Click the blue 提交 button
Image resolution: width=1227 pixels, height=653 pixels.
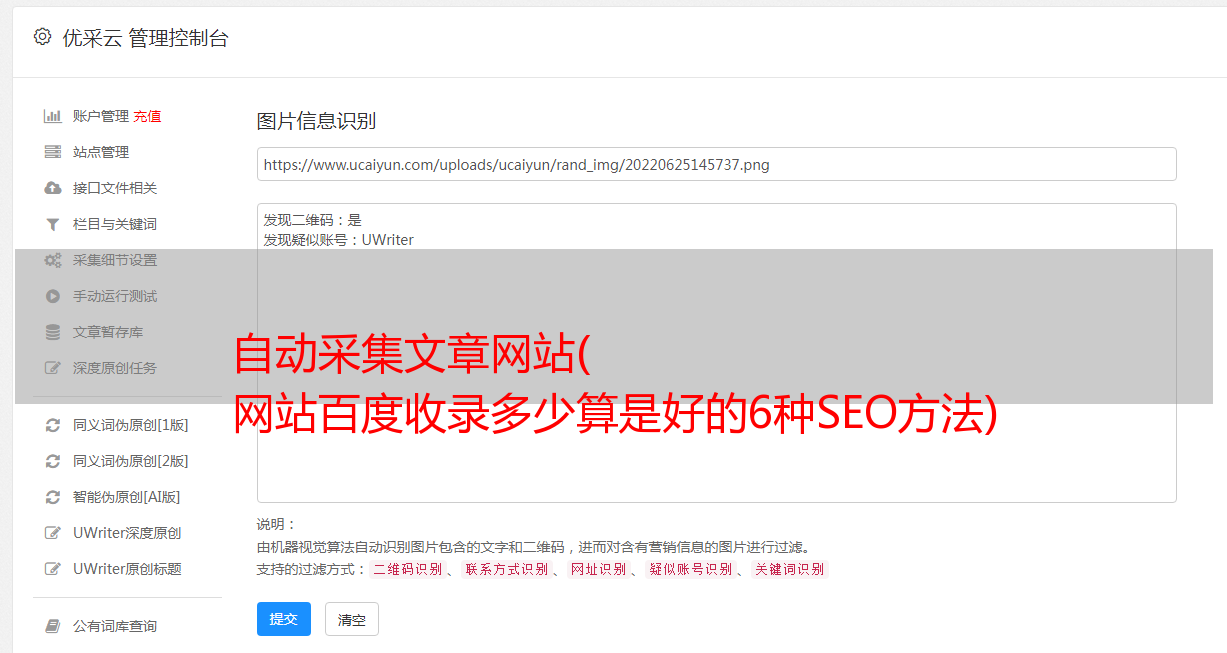284,619
